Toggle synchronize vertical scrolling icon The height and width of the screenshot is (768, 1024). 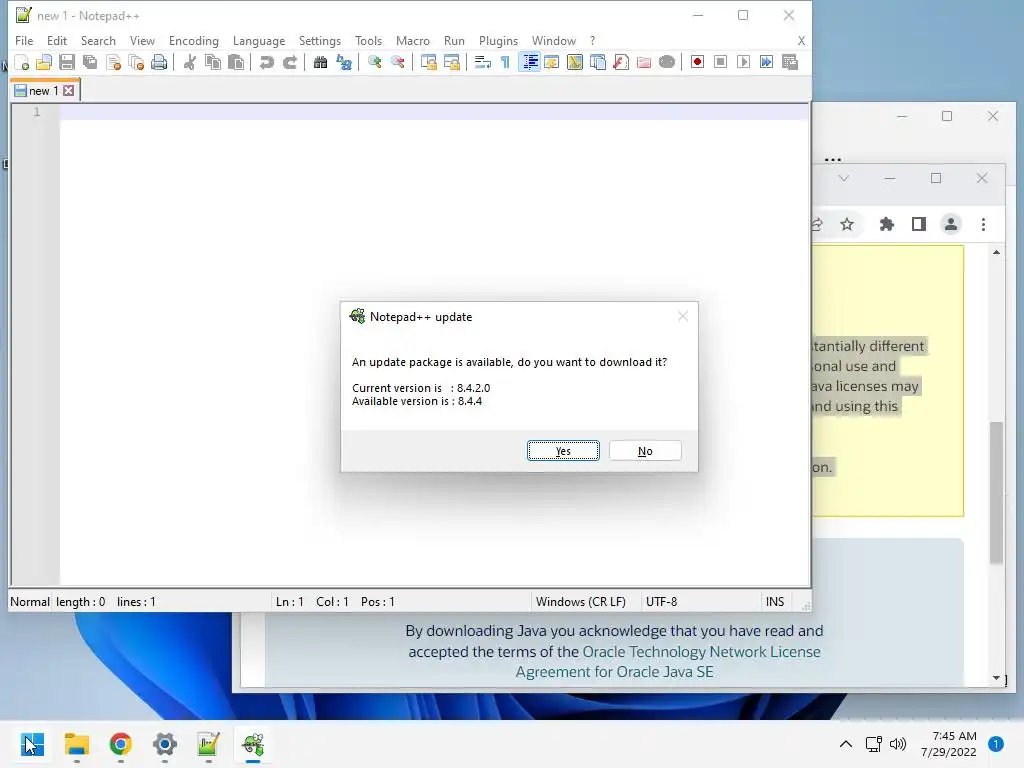point(428,62)
